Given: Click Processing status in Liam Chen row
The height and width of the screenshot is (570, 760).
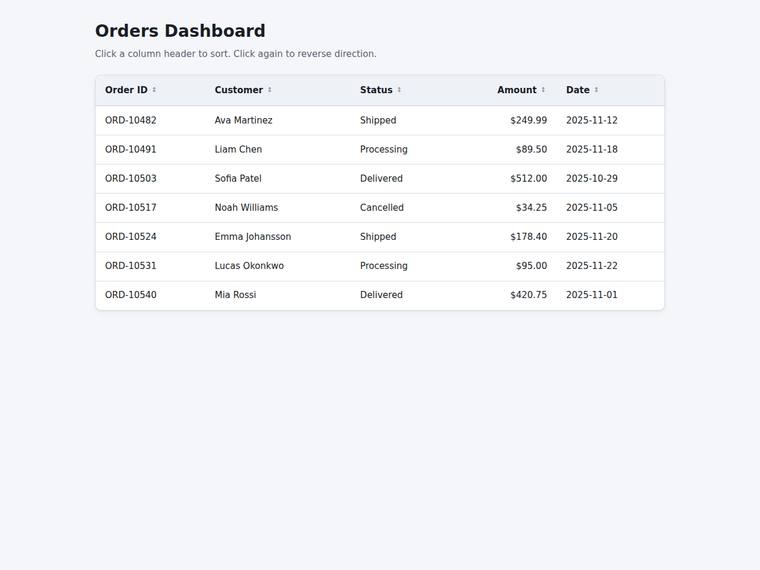Looking at the screenshot, I should point(384,149).
